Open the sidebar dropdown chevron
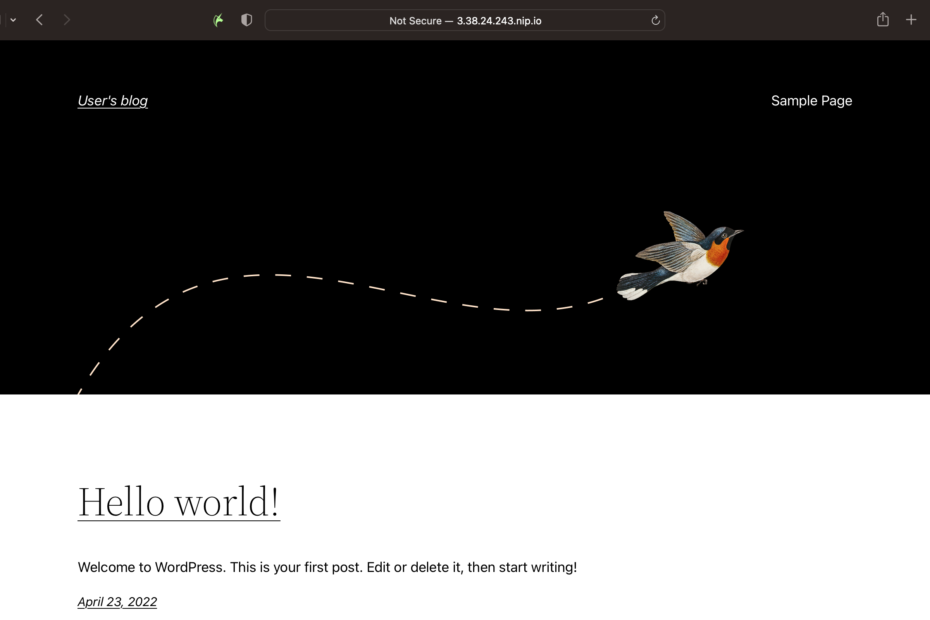Image resolution: width=930 pixels, height=620 pixels. 13,20
